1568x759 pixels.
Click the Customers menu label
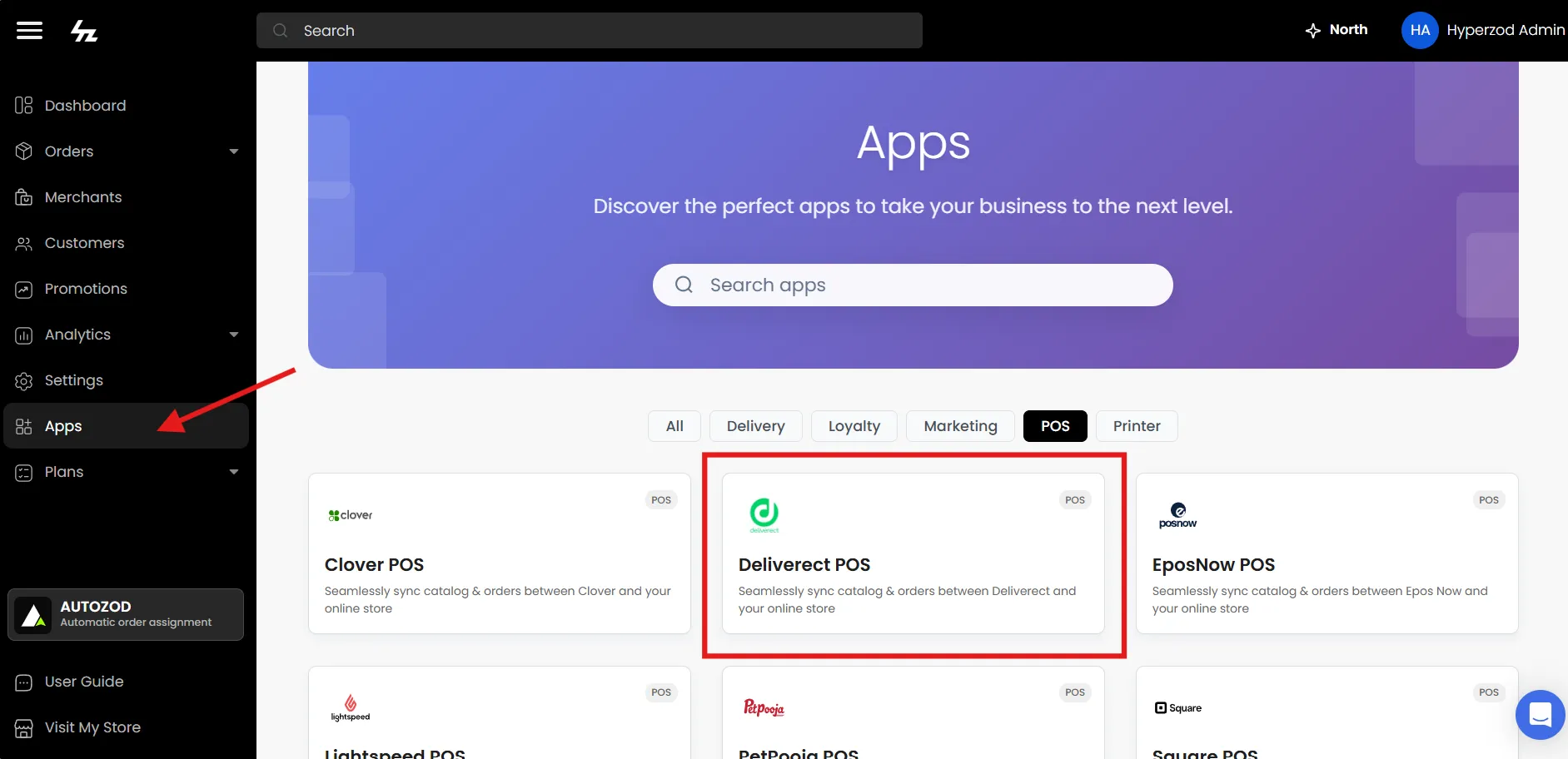tap(84, 243)
